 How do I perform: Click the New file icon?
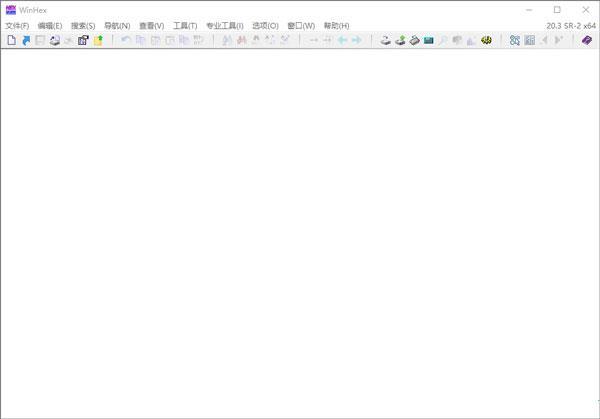point(12,41)
